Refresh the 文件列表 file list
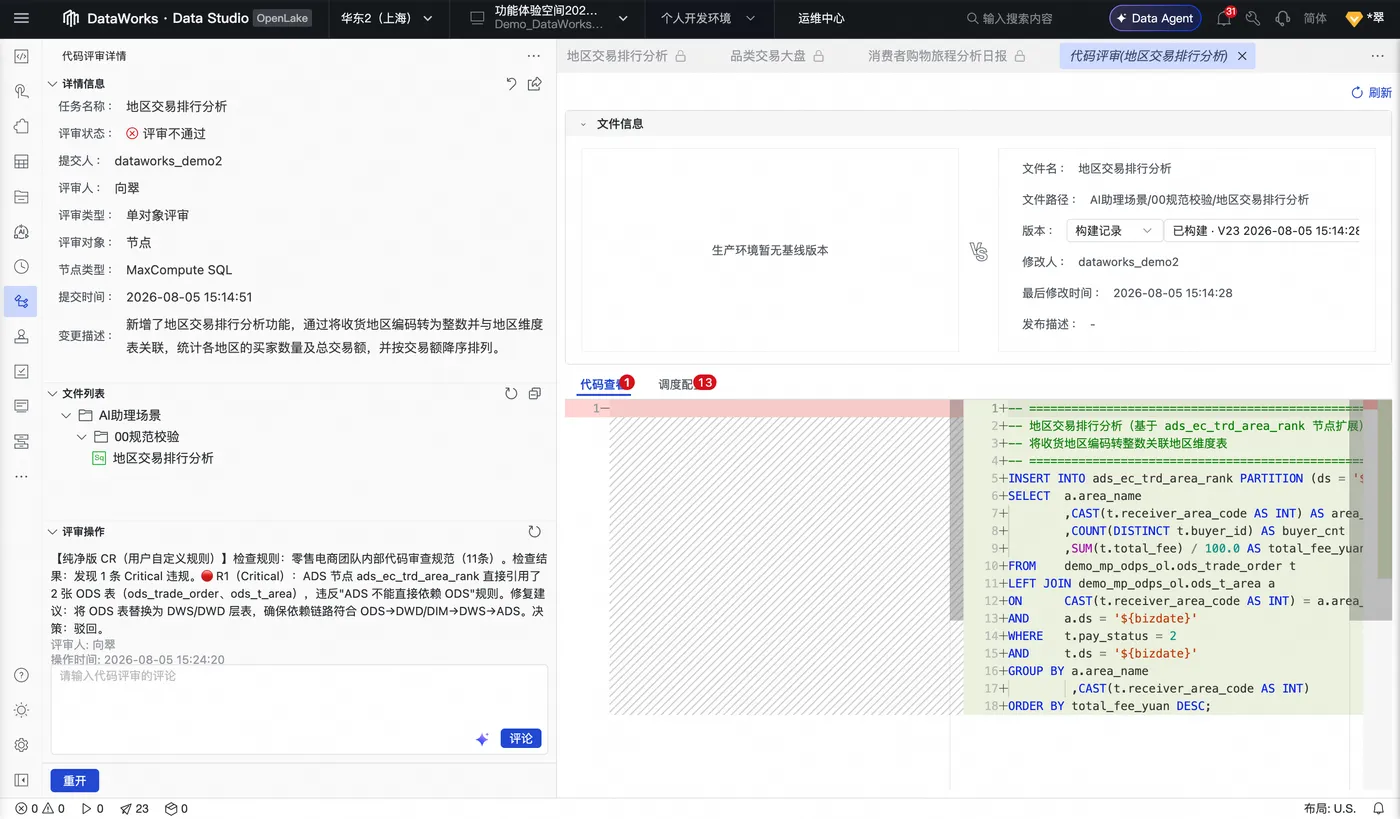 511,394
